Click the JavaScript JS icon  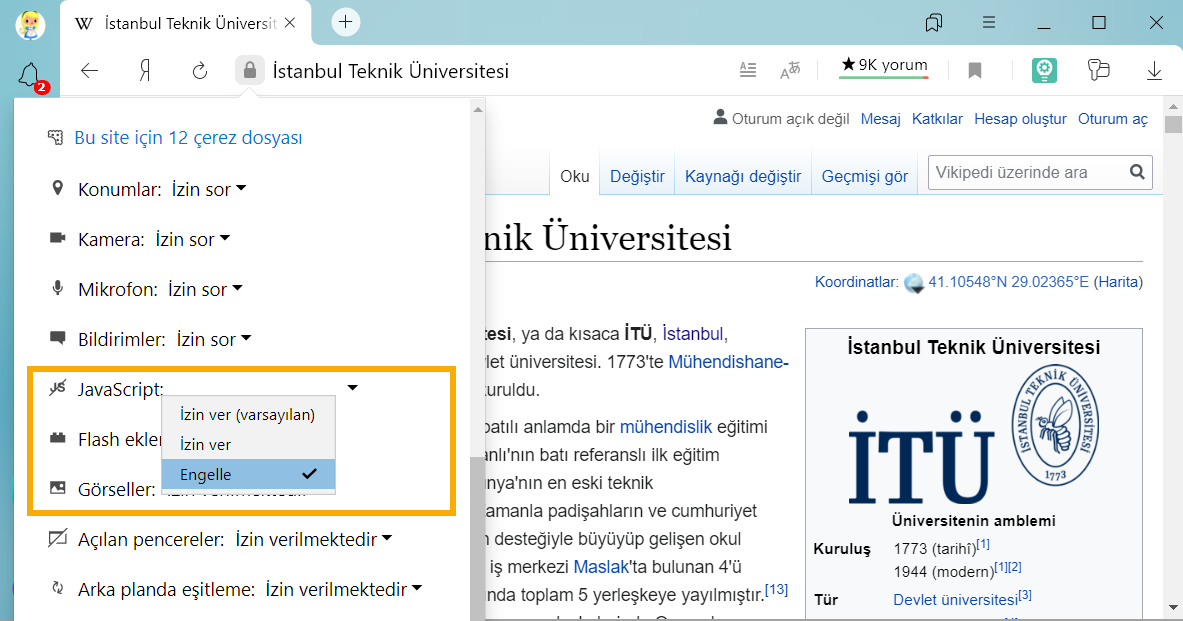[x=57, y=389]
